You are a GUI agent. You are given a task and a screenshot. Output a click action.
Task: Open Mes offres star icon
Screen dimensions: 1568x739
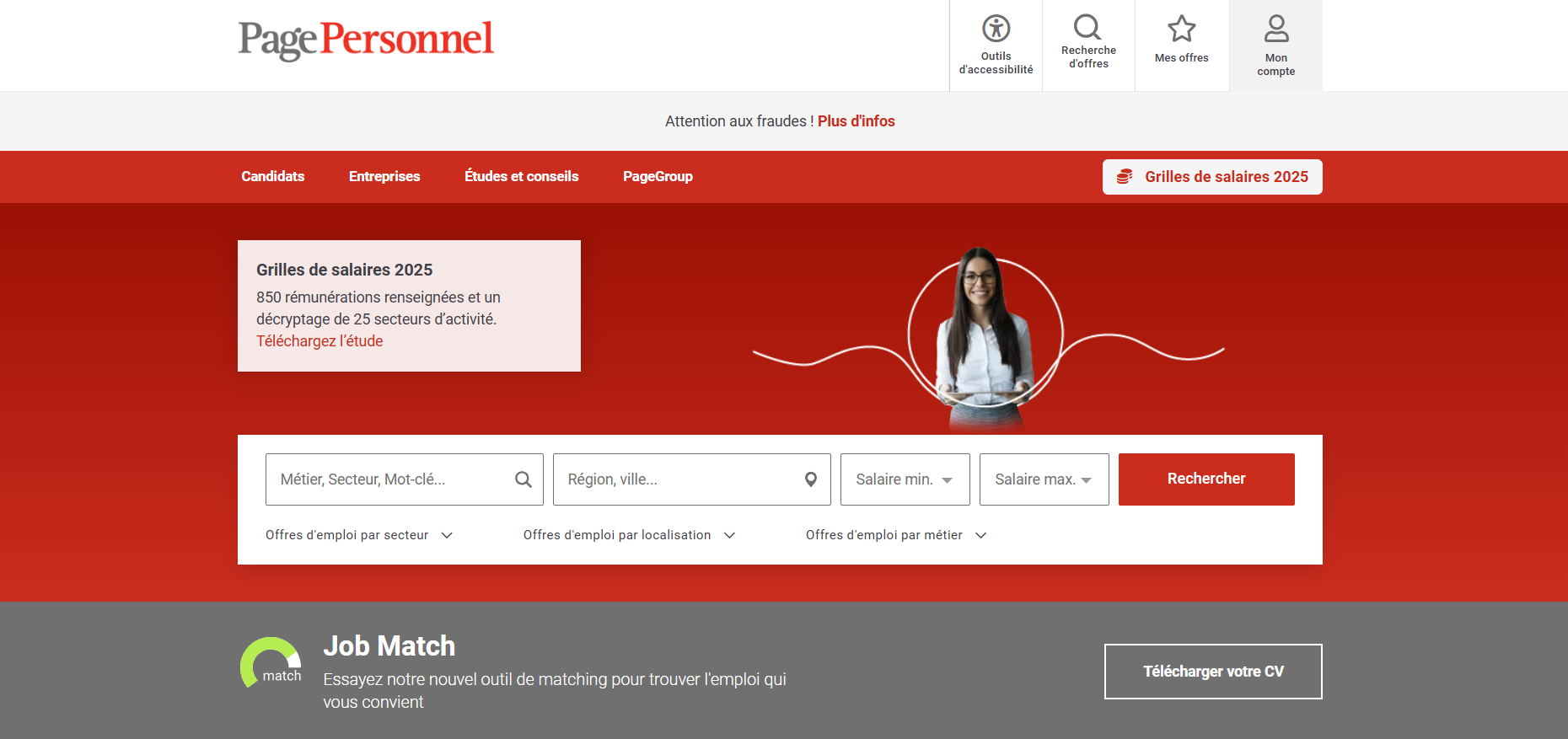pos(1181,29)
